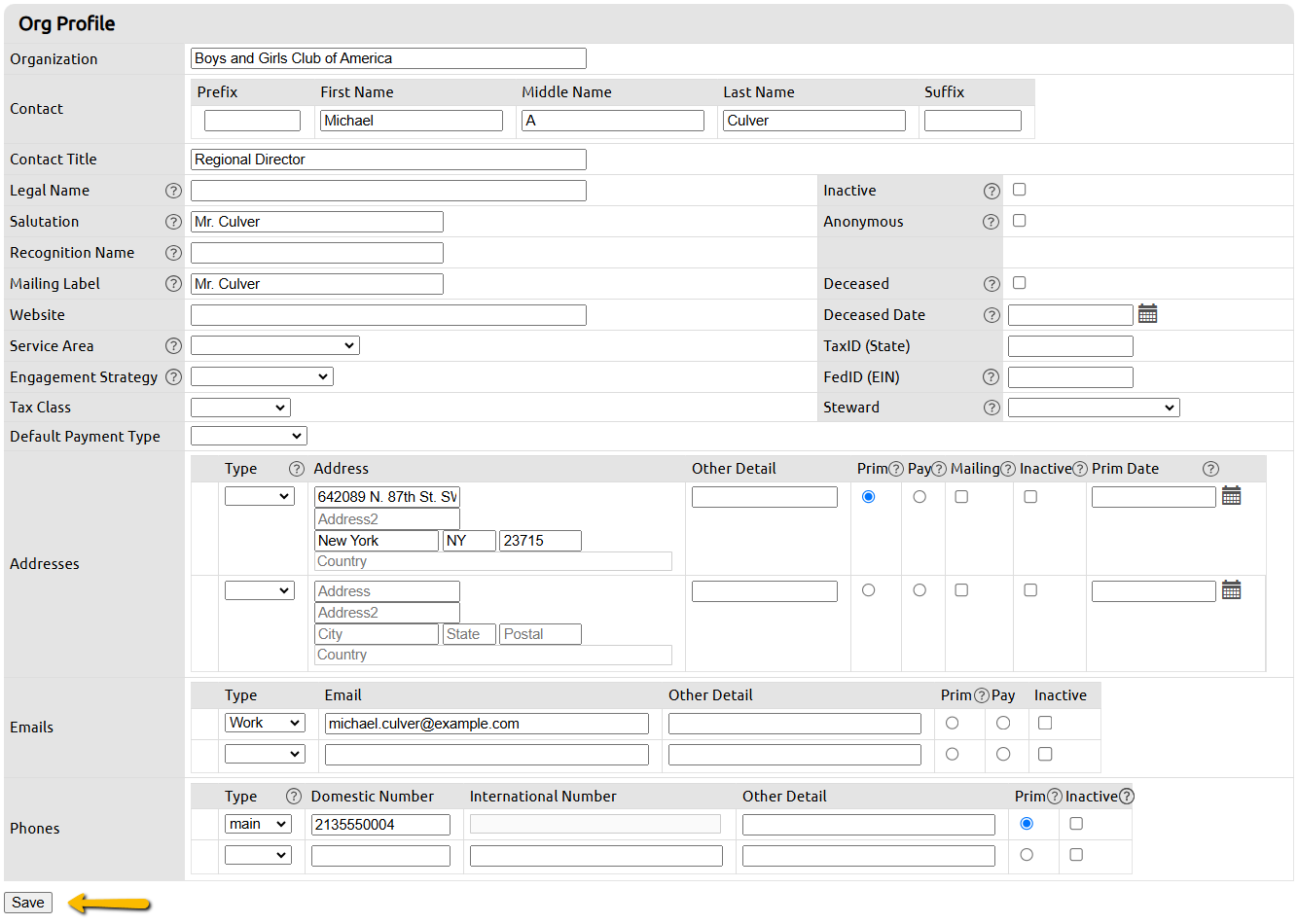Click help icon next to Deceased Date
This screenshot has width=1298, height=924.
click(x=992, y=315)
